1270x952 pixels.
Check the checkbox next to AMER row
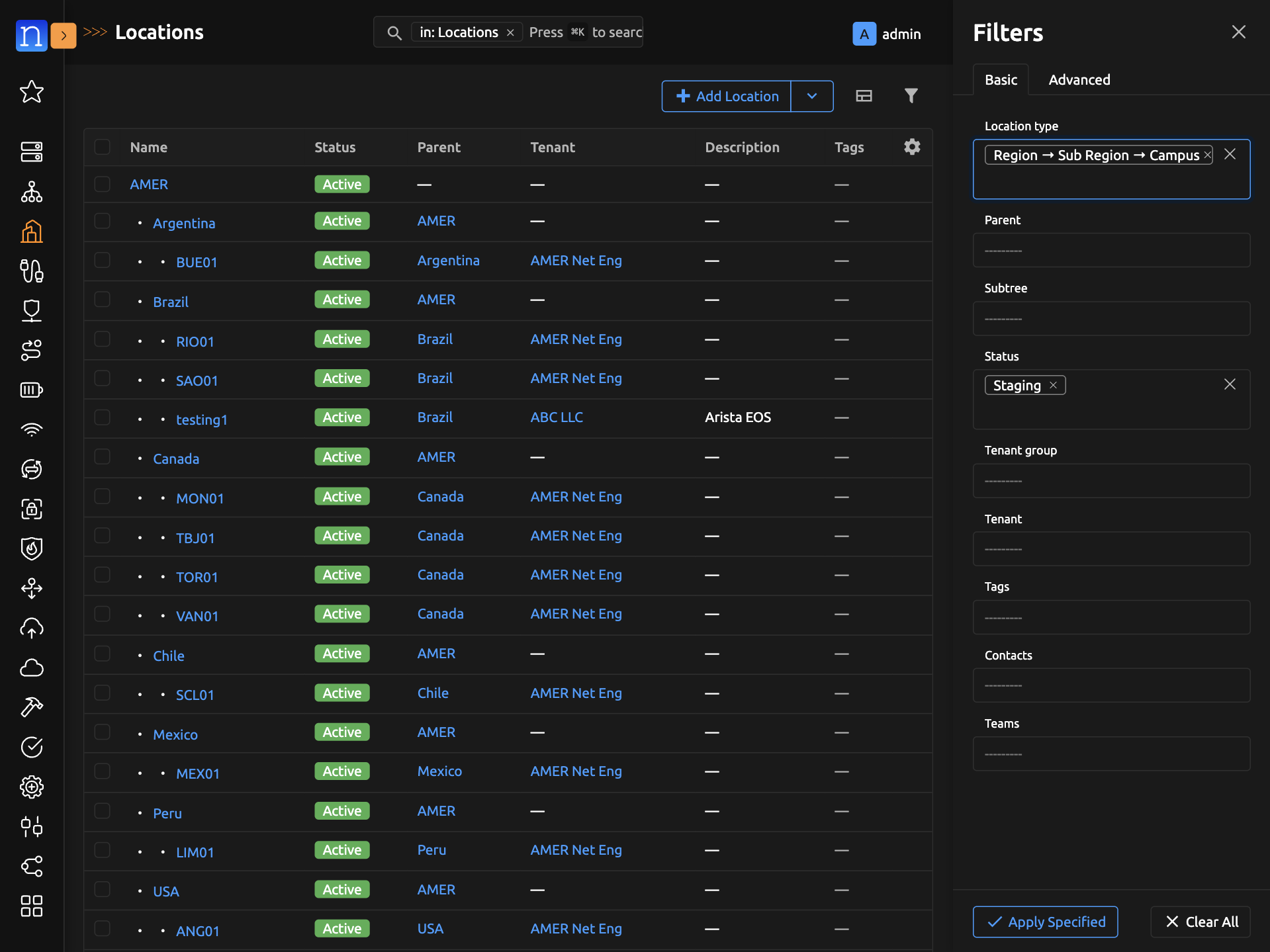point(102,184)
